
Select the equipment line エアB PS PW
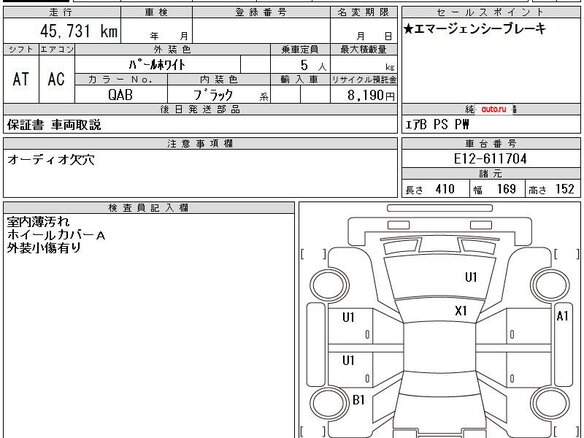tap(437, 124)
